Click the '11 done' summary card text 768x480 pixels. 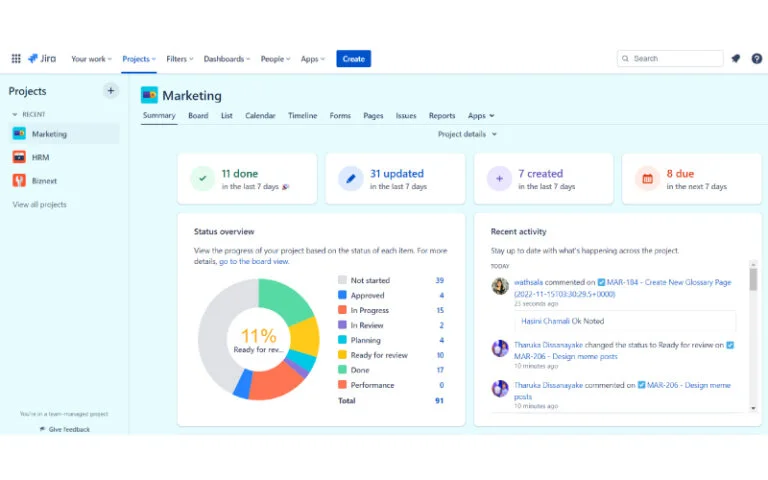240,174
